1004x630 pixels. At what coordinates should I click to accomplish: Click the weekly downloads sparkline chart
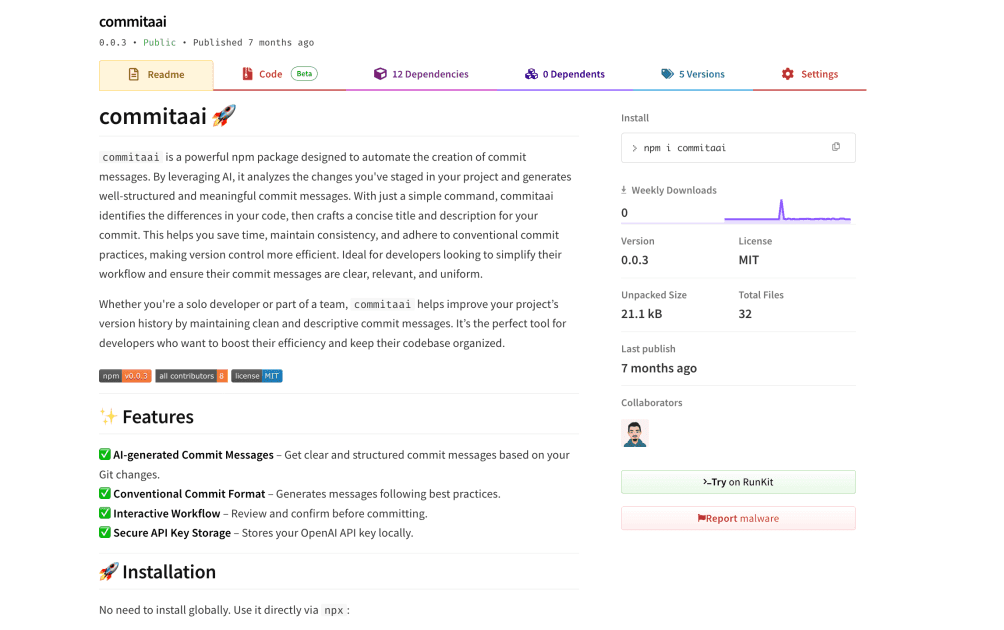pos(787,211)
